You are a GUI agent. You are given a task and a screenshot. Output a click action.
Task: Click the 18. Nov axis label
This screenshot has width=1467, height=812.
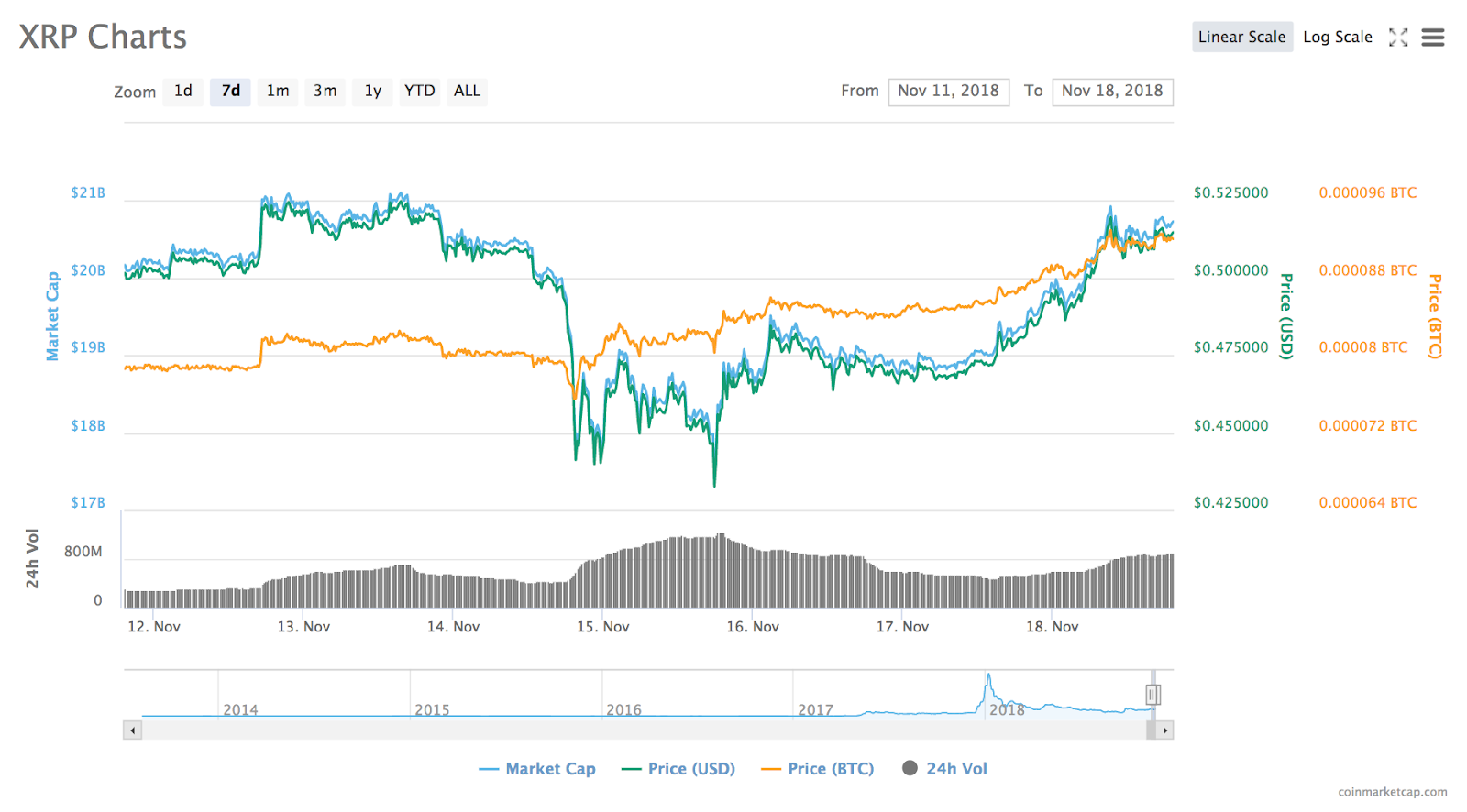click(x=1053, y=627)
